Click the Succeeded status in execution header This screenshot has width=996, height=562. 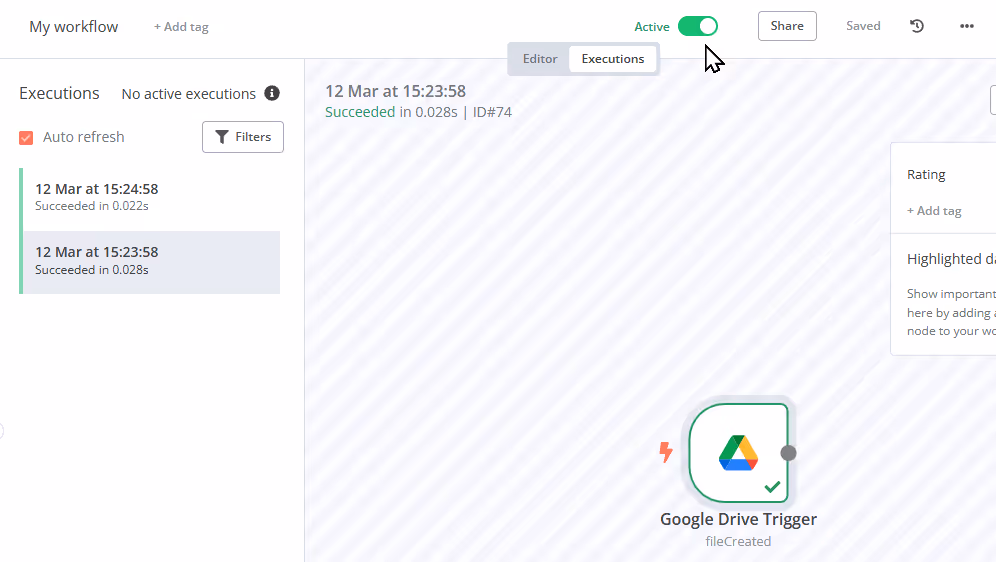[x=360, y=112]
